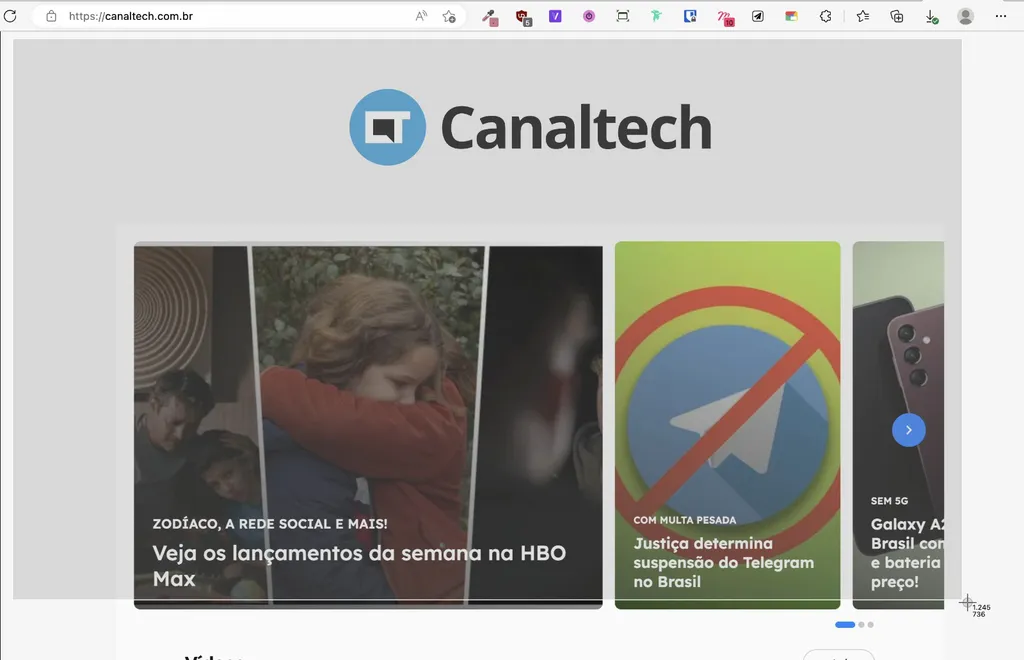Open the Collections icon
Image resolution: width=1024 pixels, height=660 pixels.
pos(897,16)
